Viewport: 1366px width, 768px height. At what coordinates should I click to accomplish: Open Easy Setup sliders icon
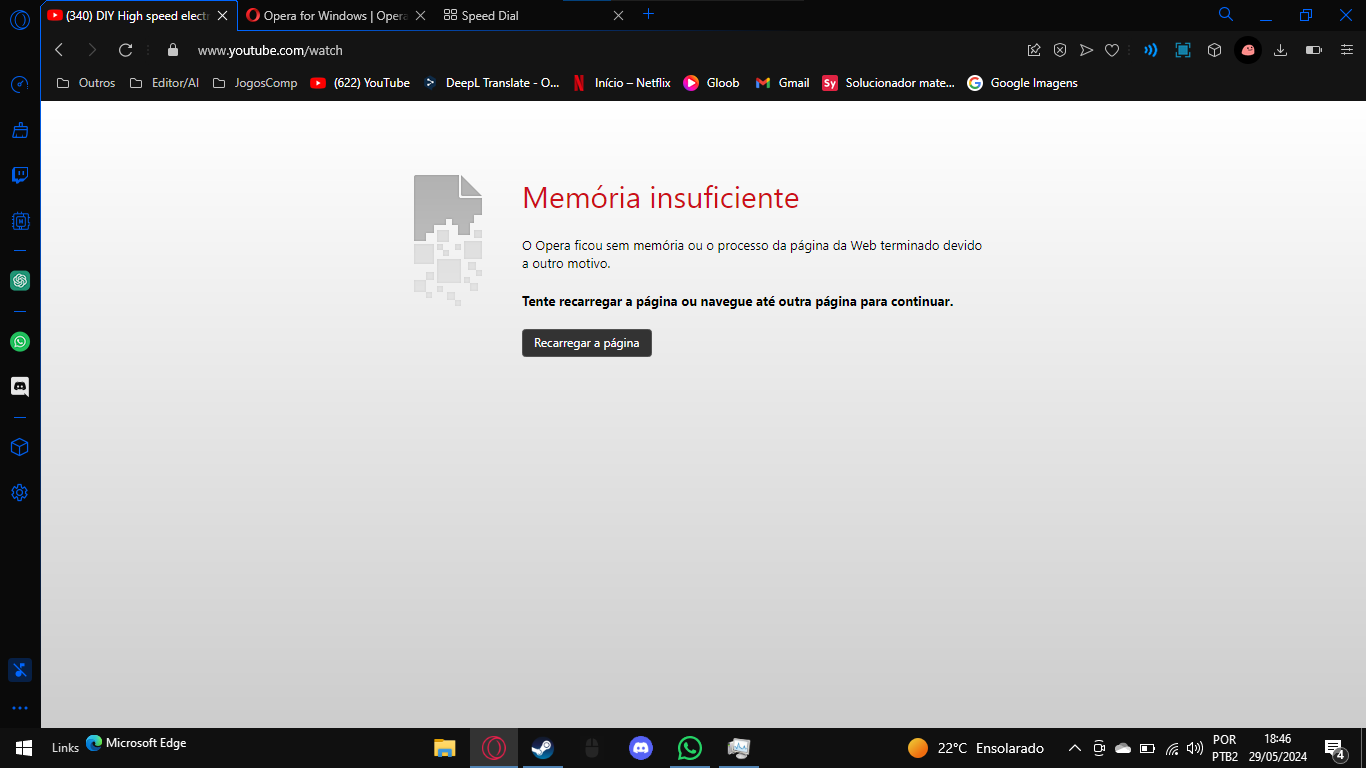(1346, 50)
